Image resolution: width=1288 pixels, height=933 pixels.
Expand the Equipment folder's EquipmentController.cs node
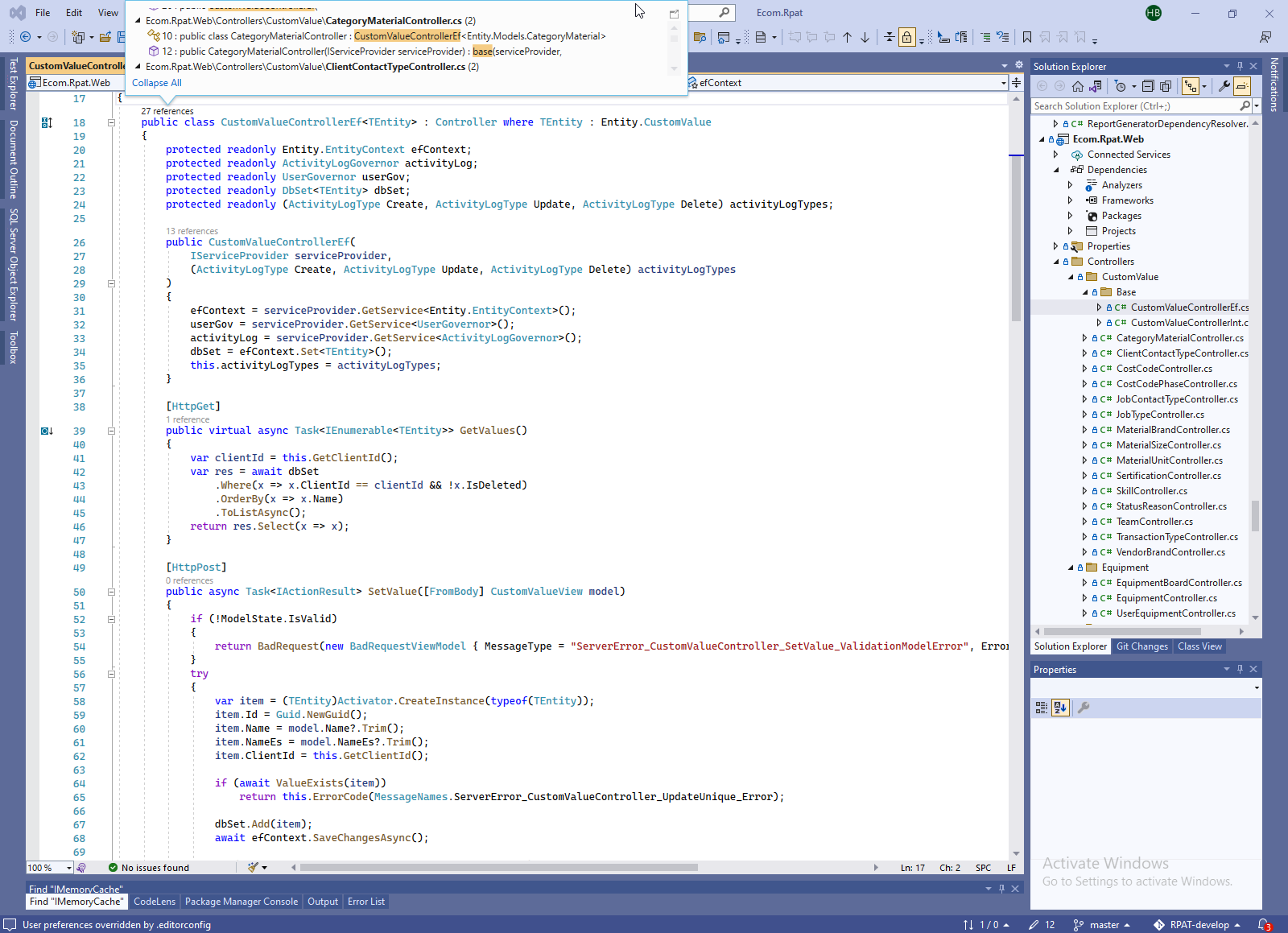[x=1084, y=598]
